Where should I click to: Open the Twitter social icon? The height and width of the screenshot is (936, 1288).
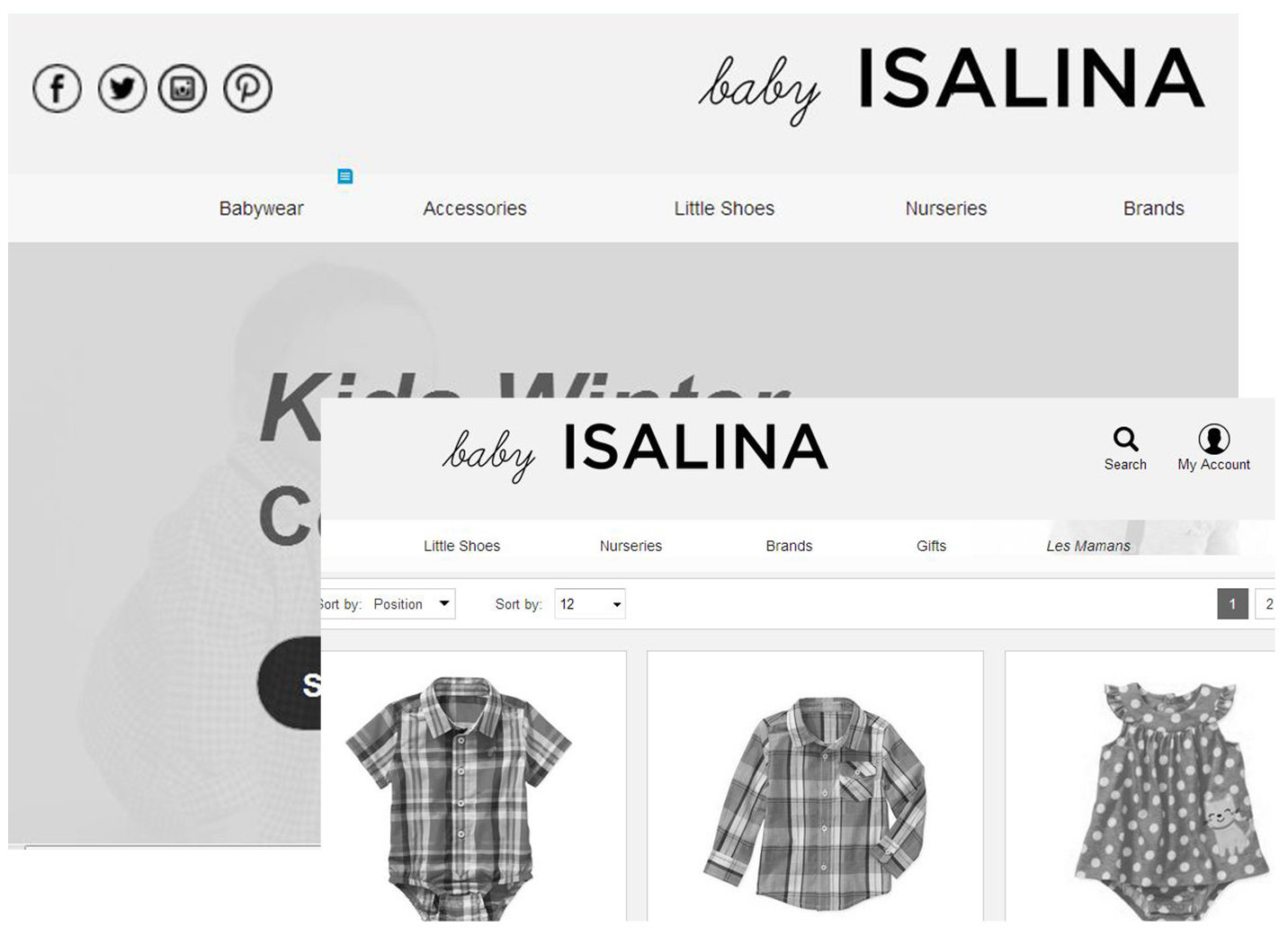(121, 88)
